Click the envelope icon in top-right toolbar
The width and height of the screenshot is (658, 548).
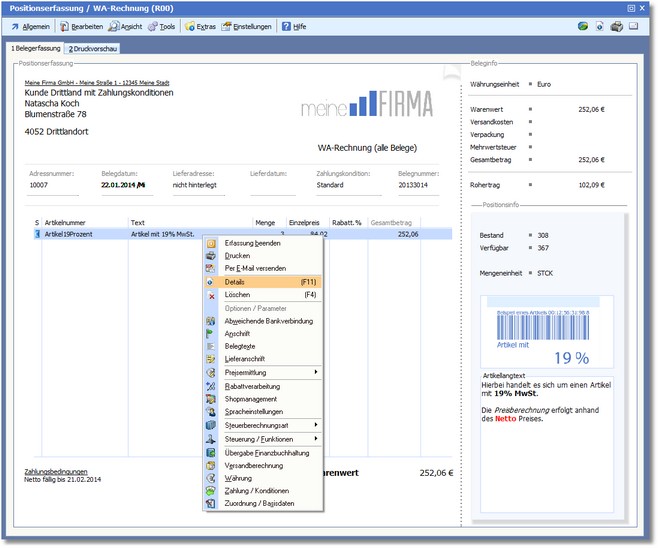point(633,26)
